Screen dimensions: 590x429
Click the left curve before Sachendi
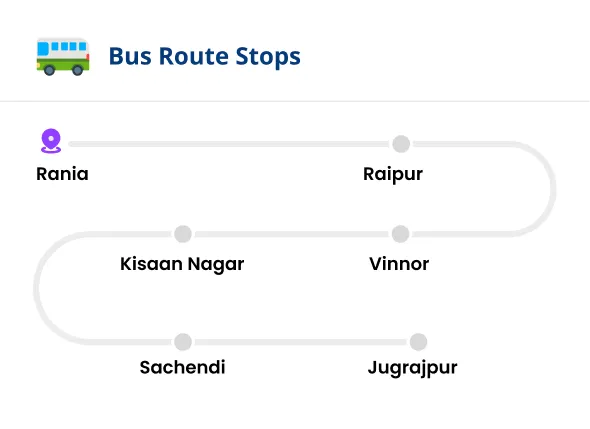pos(37,288)
